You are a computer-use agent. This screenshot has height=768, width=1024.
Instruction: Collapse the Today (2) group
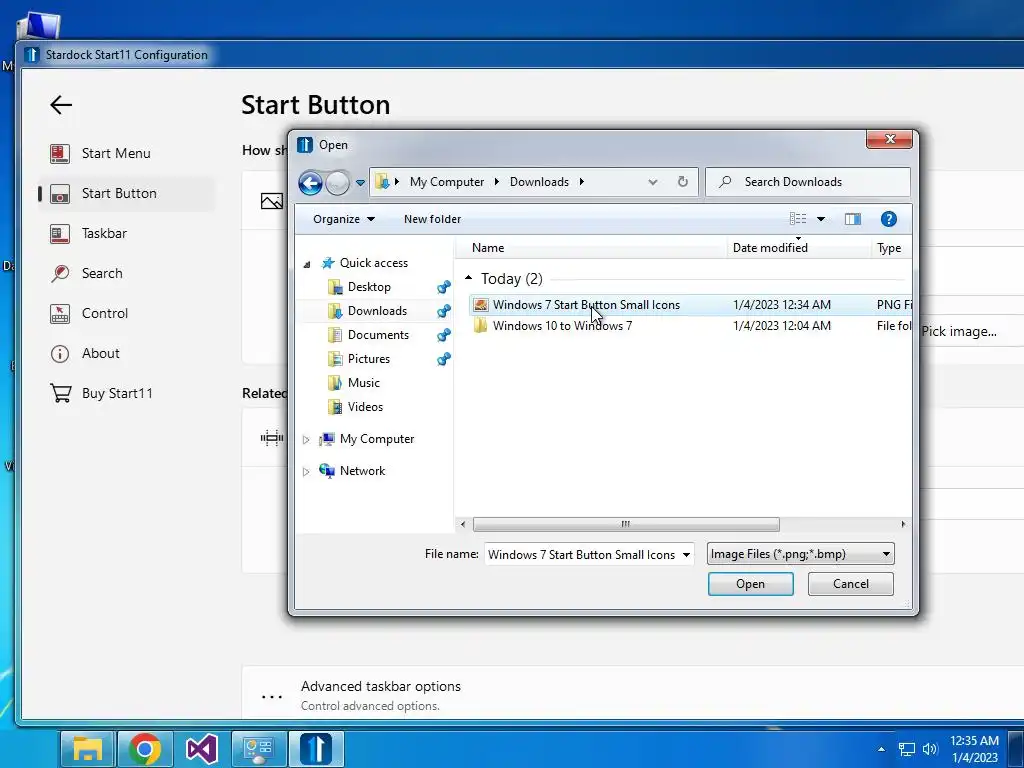tap(468, 278)
